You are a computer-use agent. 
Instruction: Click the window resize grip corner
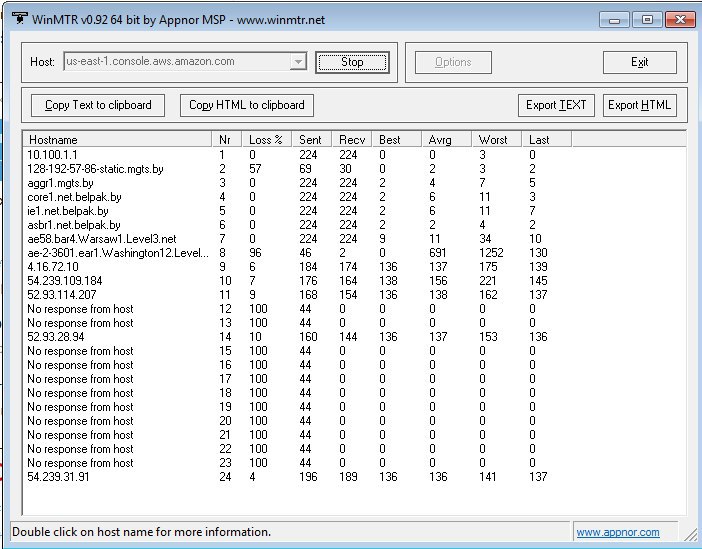click(x=692, y=534)
